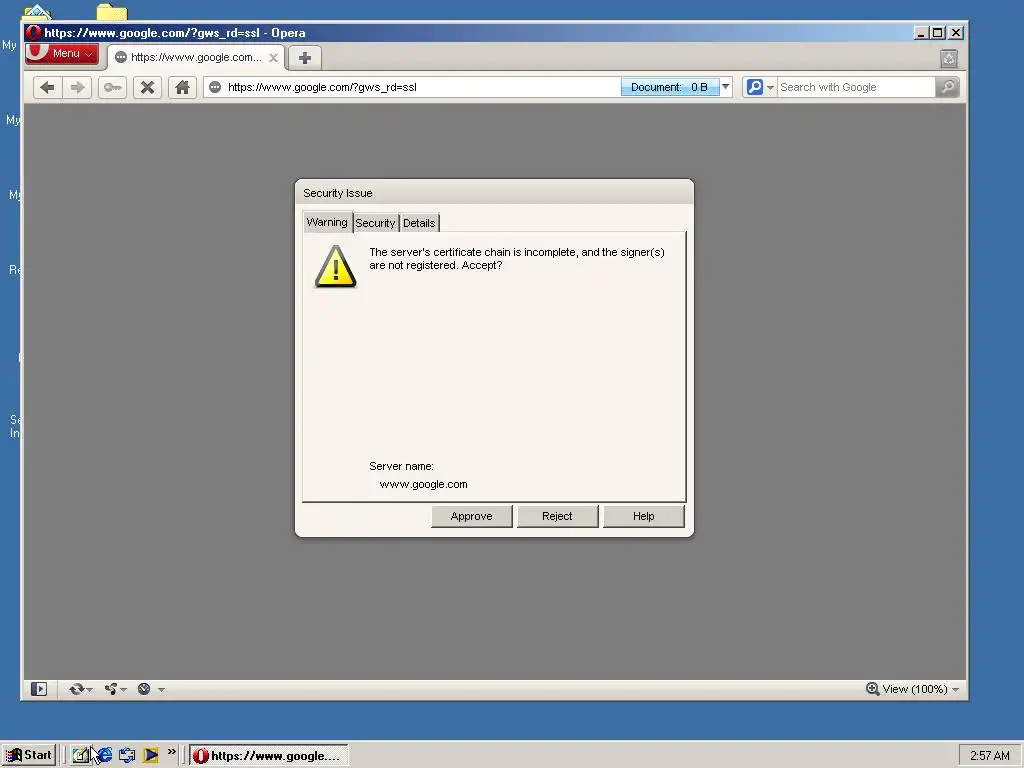1024x768 pixels.
Task: Focus the Search with Google field
Action: [x=856, y=88]
